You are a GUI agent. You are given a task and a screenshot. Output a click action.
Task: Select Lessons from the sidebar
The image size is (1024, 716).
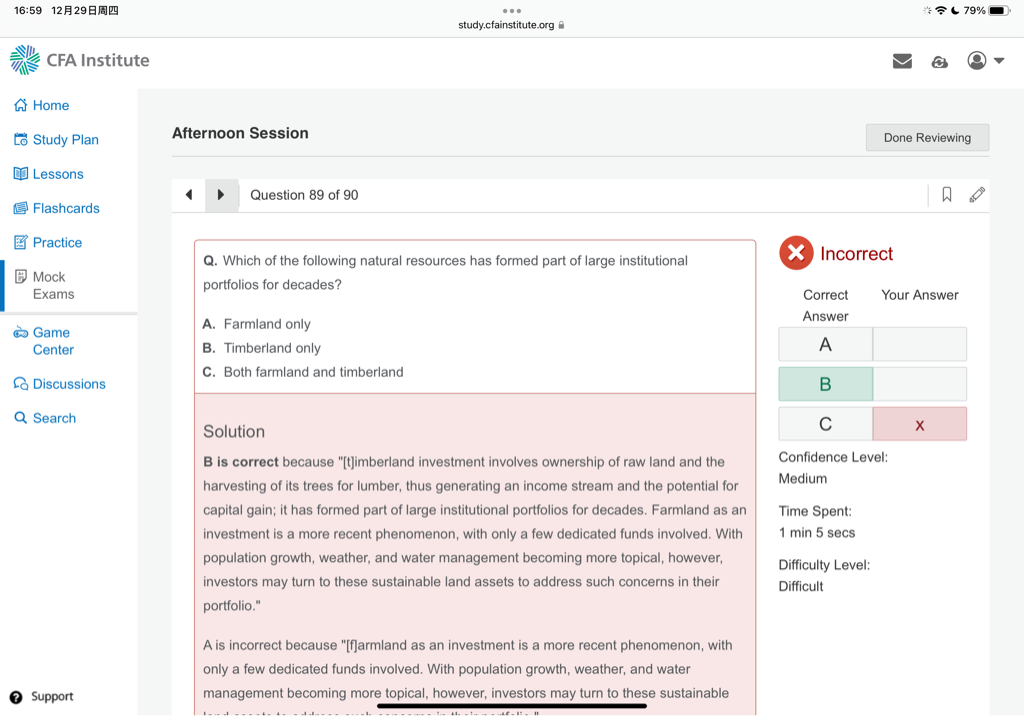[57, 174]
